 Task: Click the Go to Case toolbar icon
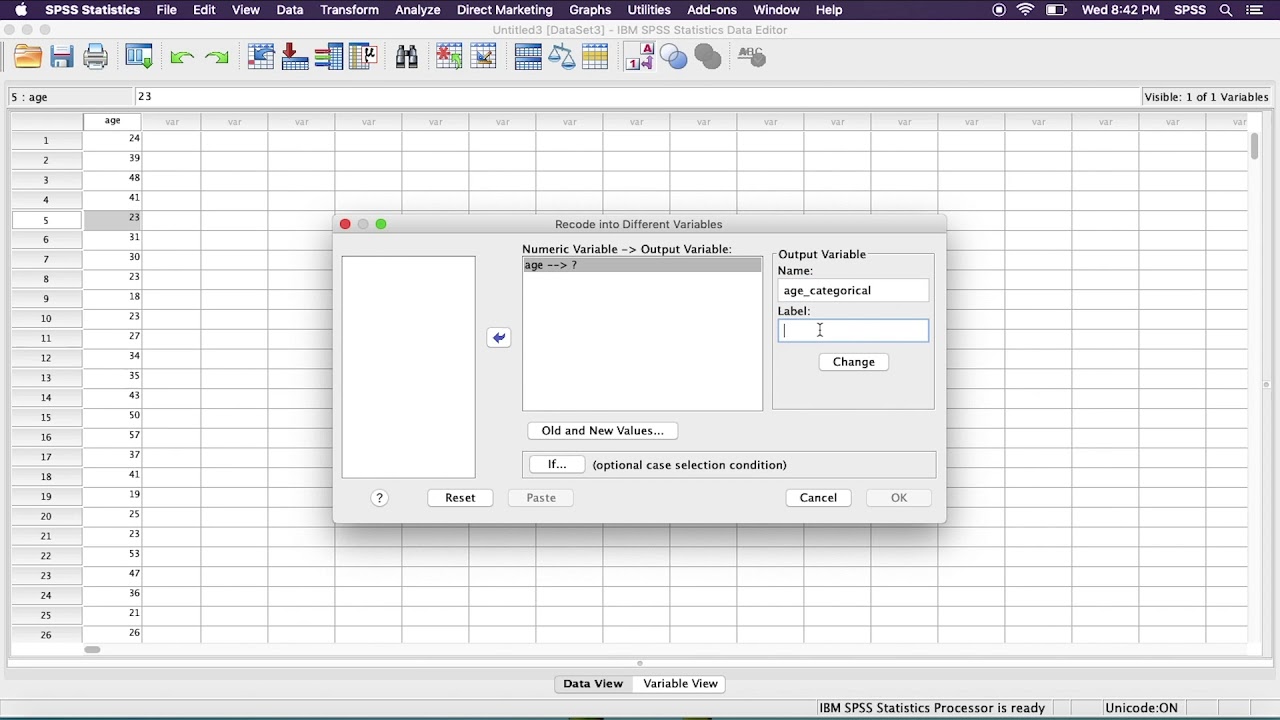point(261,57)
